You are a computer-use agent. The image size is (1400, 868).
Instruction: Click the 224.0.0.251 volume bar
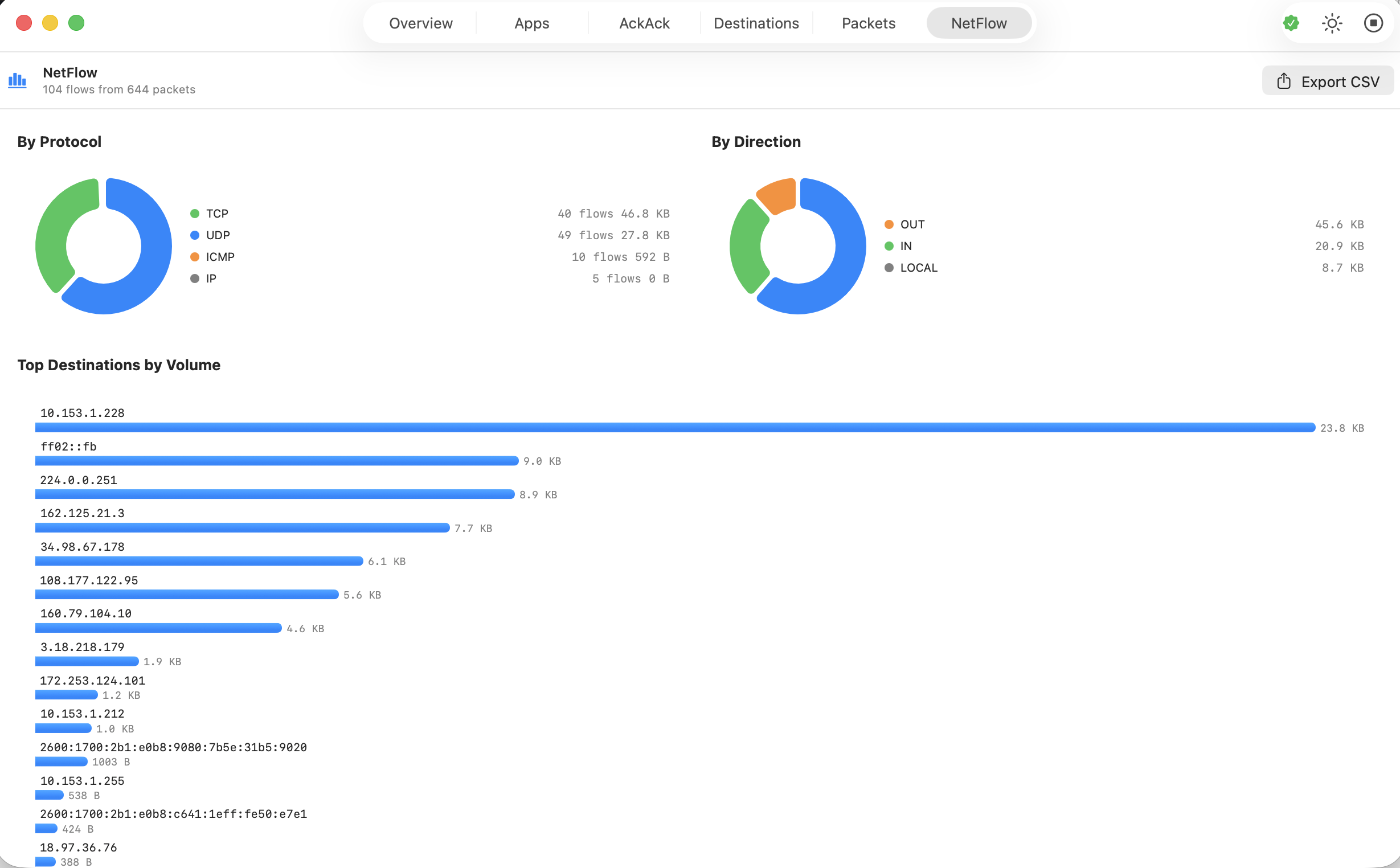(275, 494)
